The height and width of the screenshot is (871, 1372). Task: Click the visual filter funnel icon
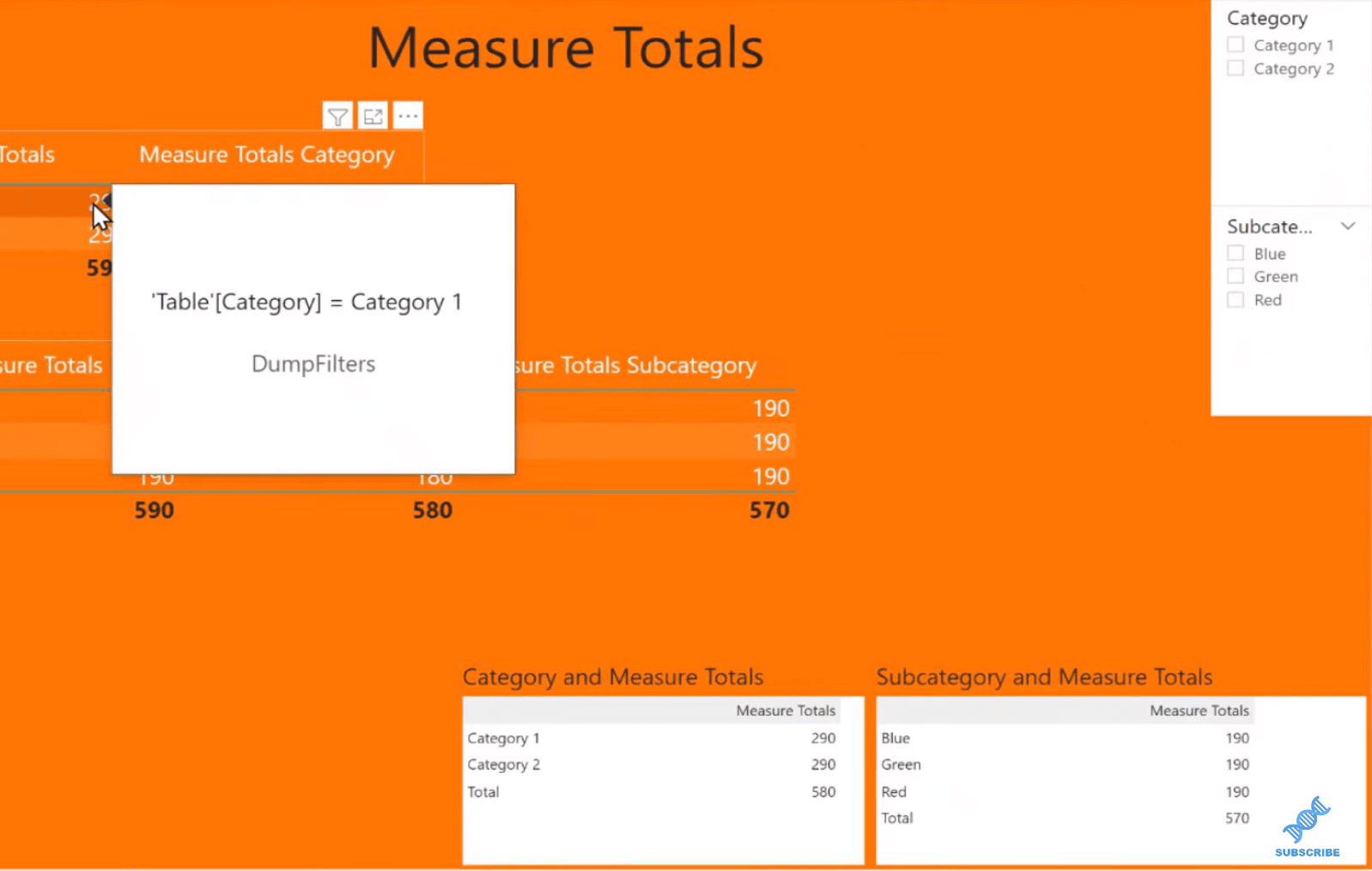pyautogui.click(x=337, y=116)
